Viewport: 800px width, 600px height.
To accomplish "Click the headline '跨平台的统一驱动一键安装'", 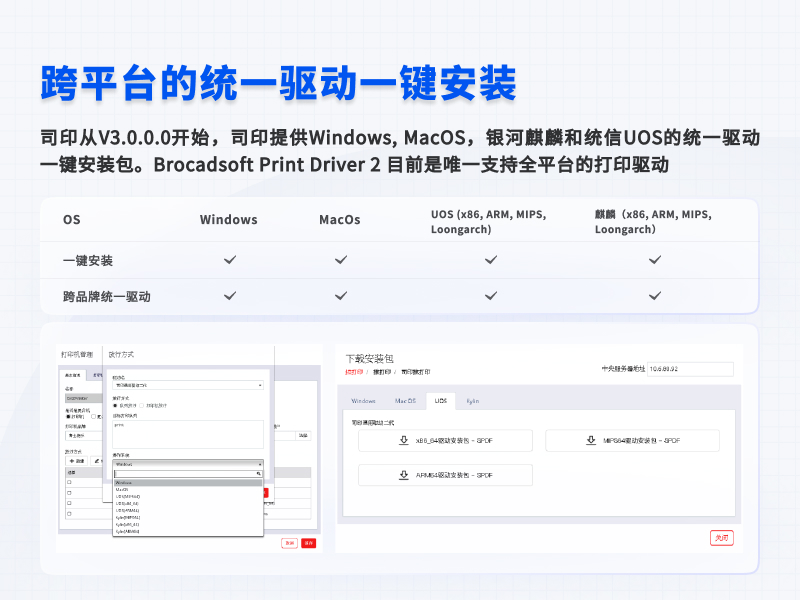I will (x=279, y=83).
